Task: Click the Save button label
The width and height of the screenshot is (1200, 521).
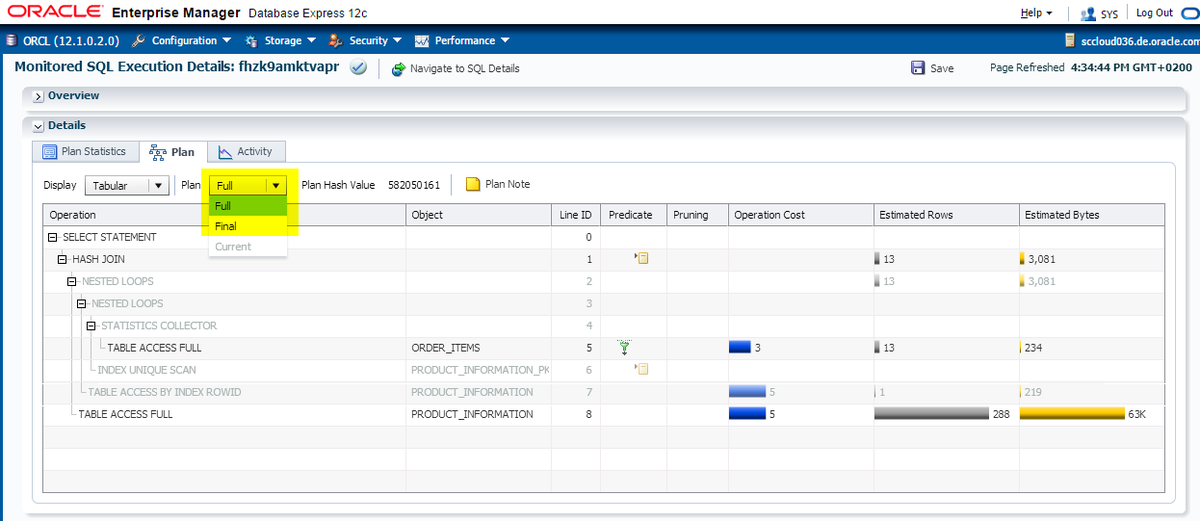Action: click(942, 69)
